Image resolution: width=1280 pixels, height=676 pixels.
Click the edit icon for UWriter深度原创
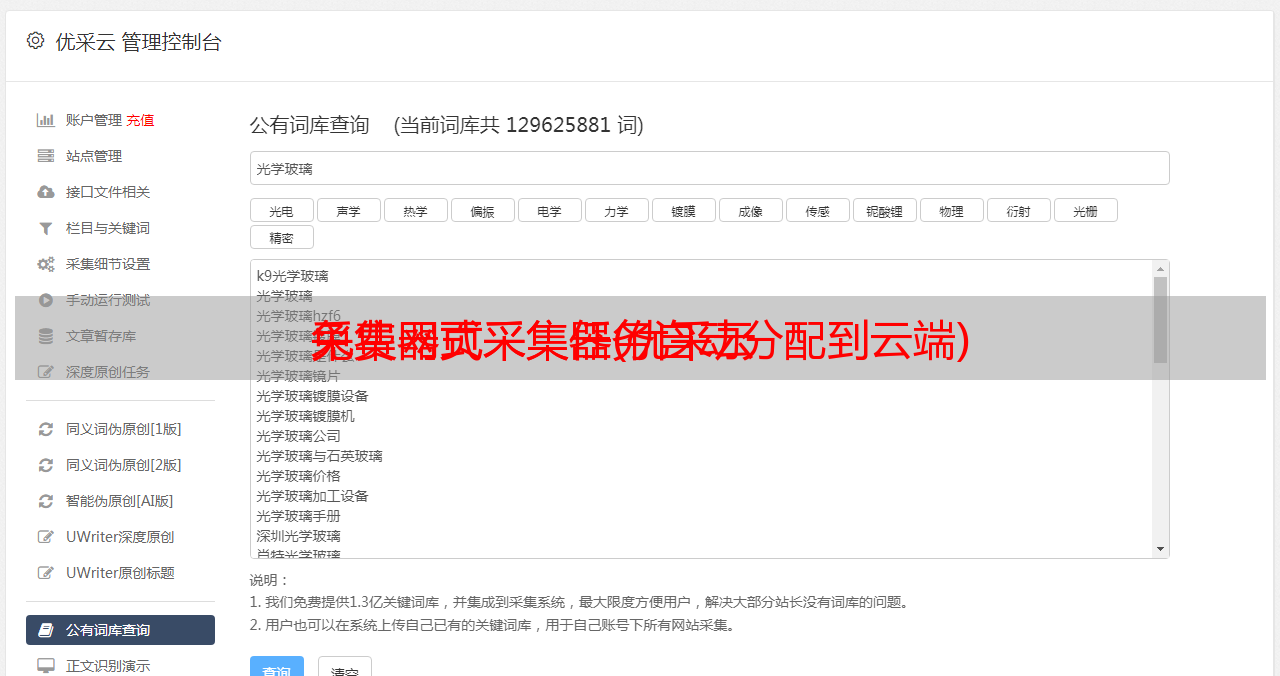pos(45,537)
